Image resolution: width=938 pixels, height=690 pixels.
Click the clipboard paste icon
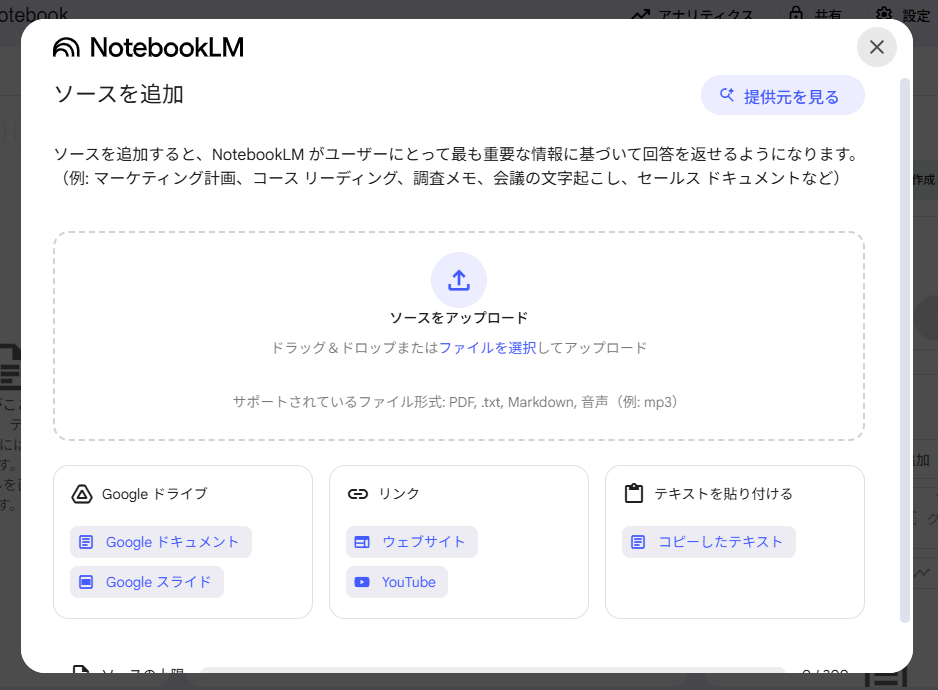click(x=634, y=494)
